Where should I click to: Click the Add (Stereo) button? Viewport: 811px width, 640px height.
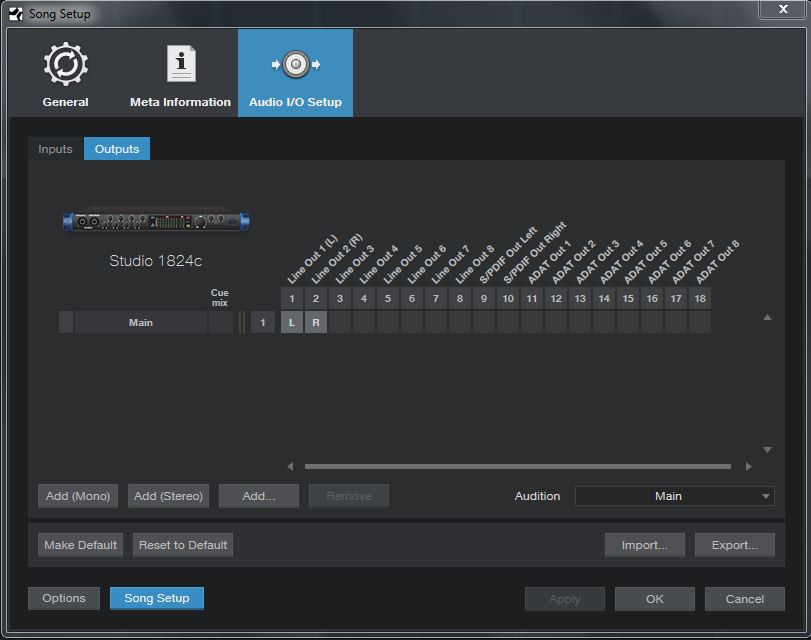click(168, 496)
